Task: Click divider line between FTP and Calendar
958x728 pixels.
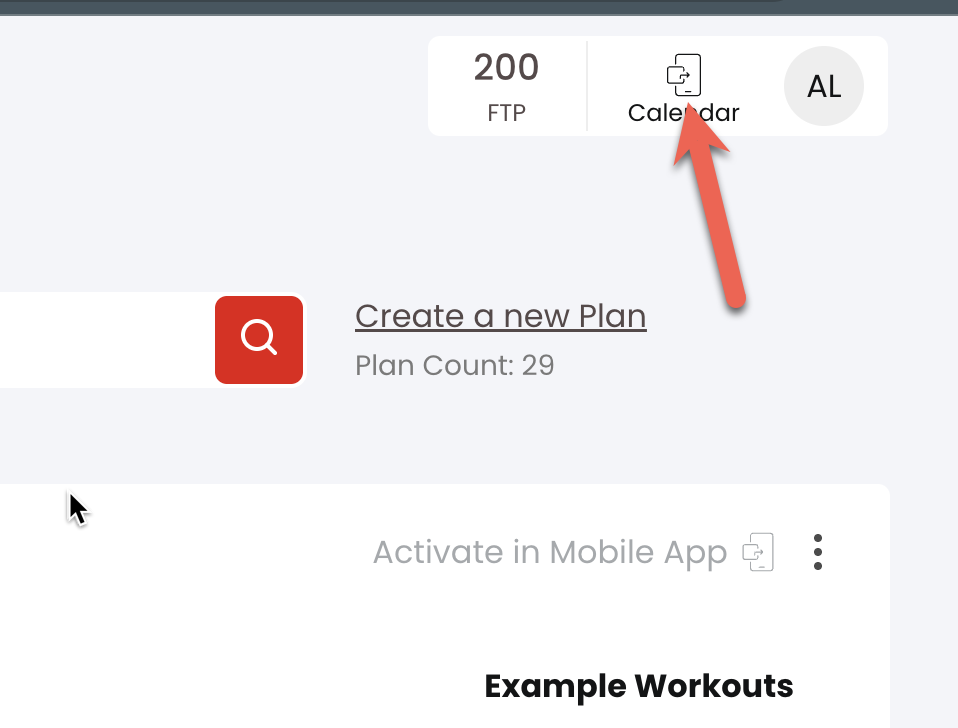Action: (587, 86)
